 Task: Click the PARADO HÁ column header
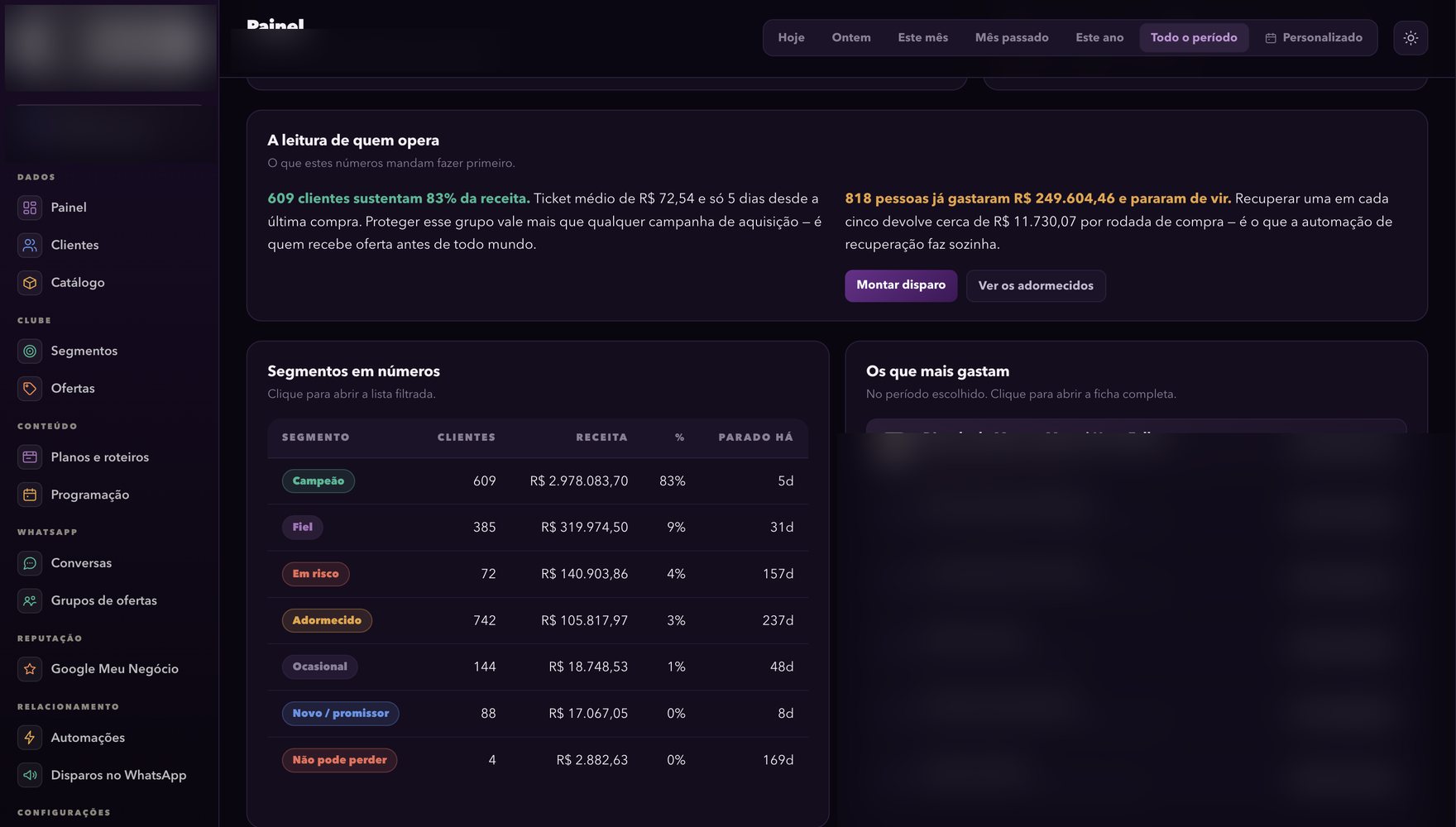[x=755, y=437]
